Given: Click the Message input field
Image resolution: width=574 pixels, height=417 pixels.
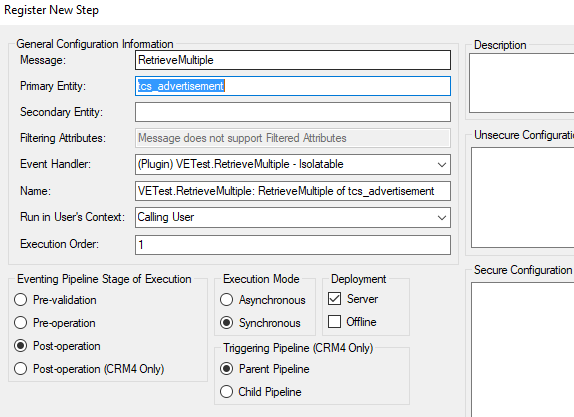Looking at the screenshot, I should (x=292, y=60).
